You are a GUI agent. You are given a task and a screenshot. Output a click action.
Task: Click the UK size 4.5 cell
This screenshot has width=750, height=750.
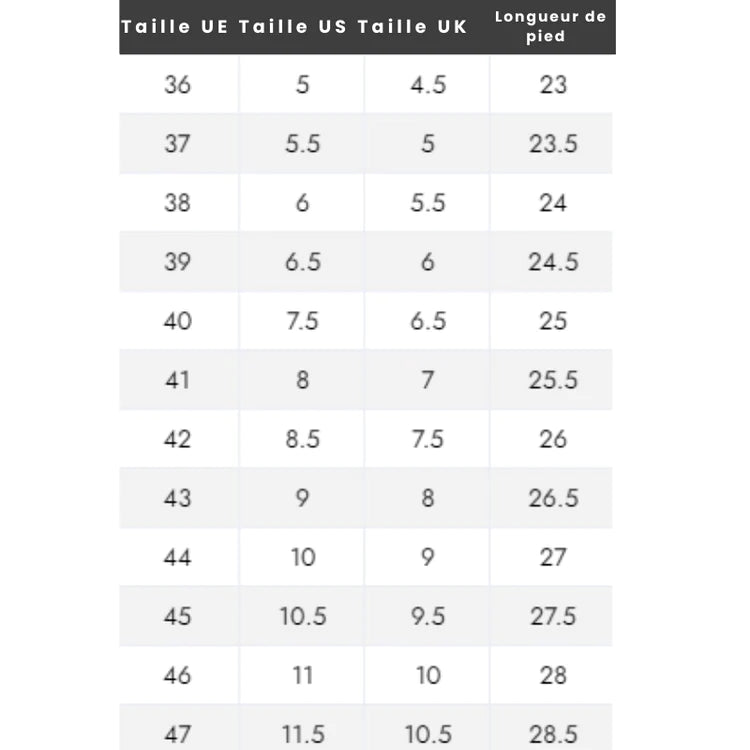428,85
